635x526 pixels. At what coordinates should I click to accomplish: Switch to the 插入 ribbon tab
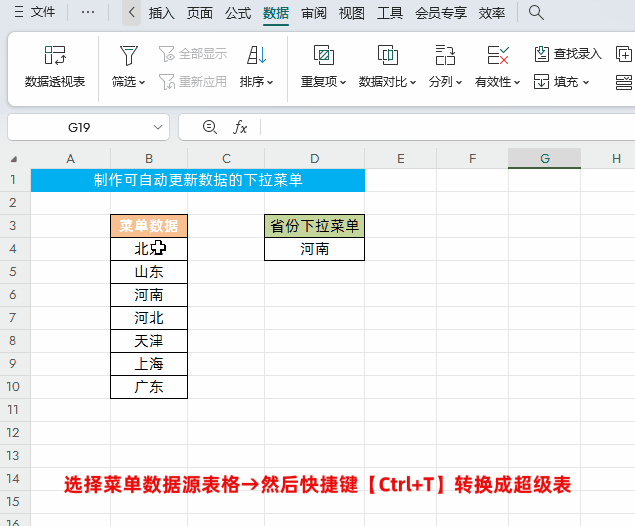click(162, 13)
